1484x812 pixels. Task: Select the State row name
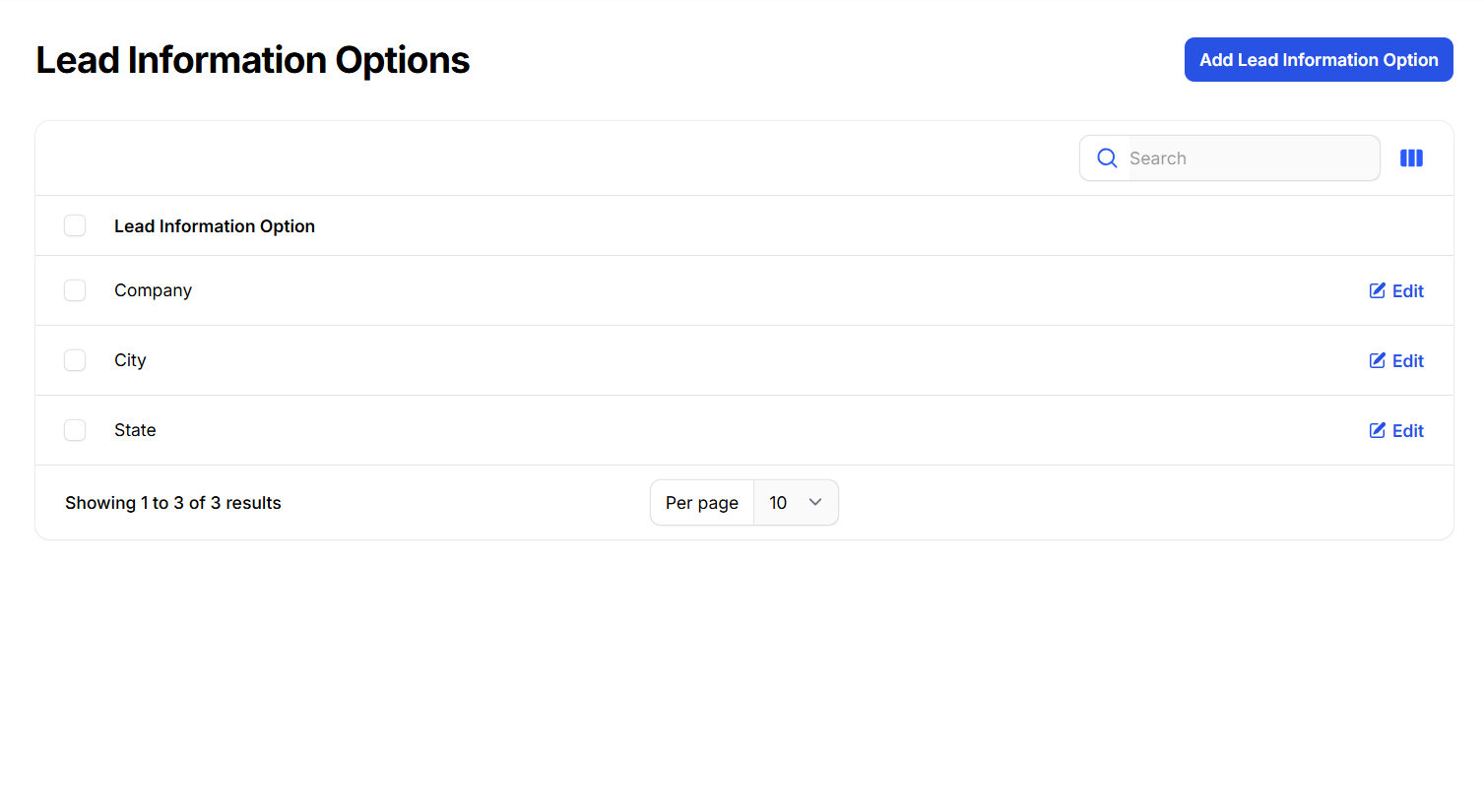pos(135,430)
